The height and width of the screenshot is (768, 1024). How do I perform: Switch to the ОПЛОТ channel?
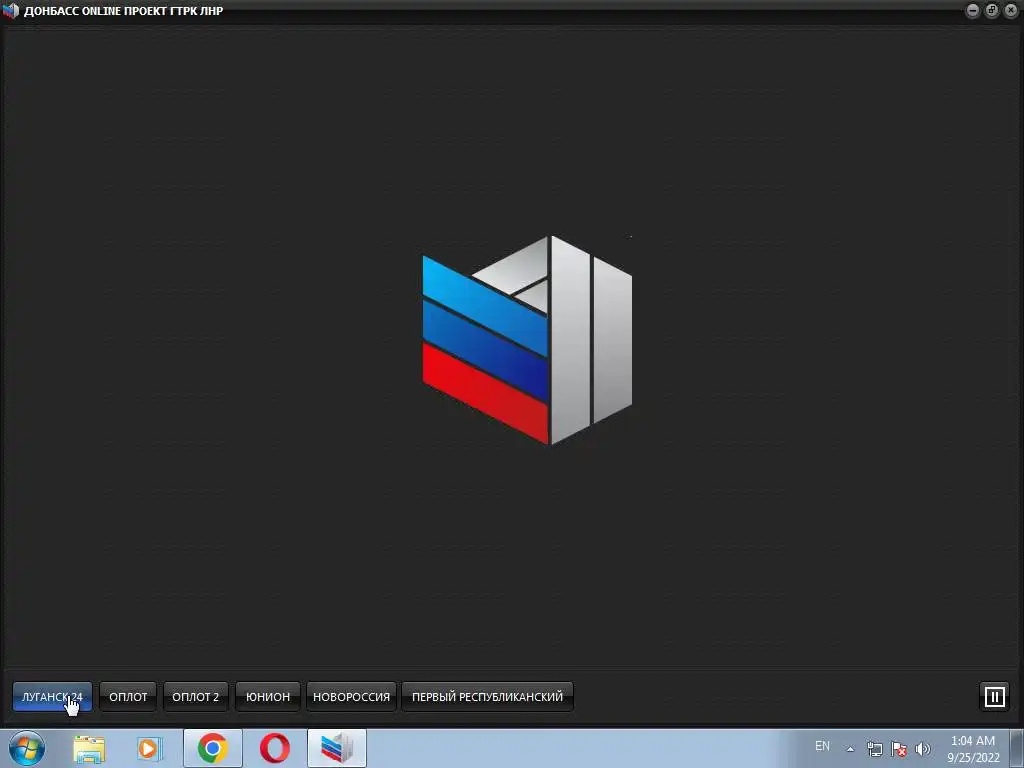click(128, 697)
